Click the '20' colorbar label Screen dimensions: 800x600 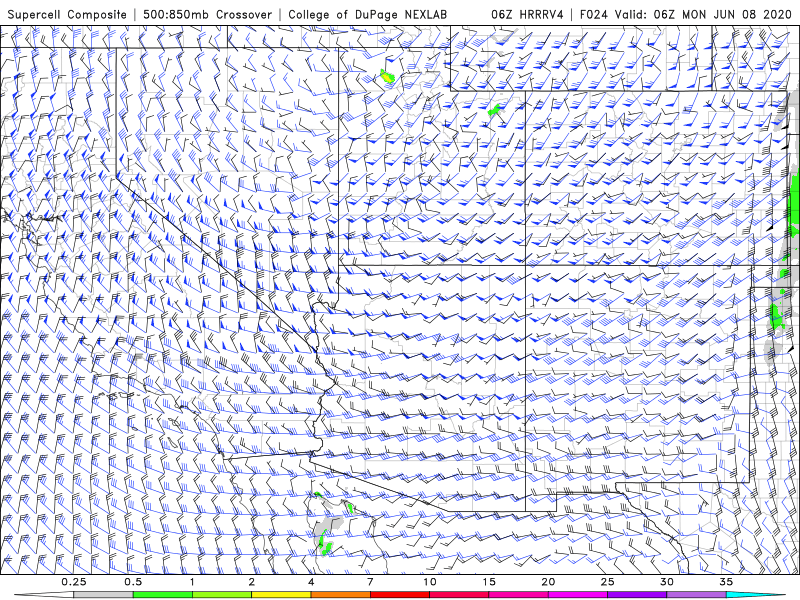coord(548,582)
